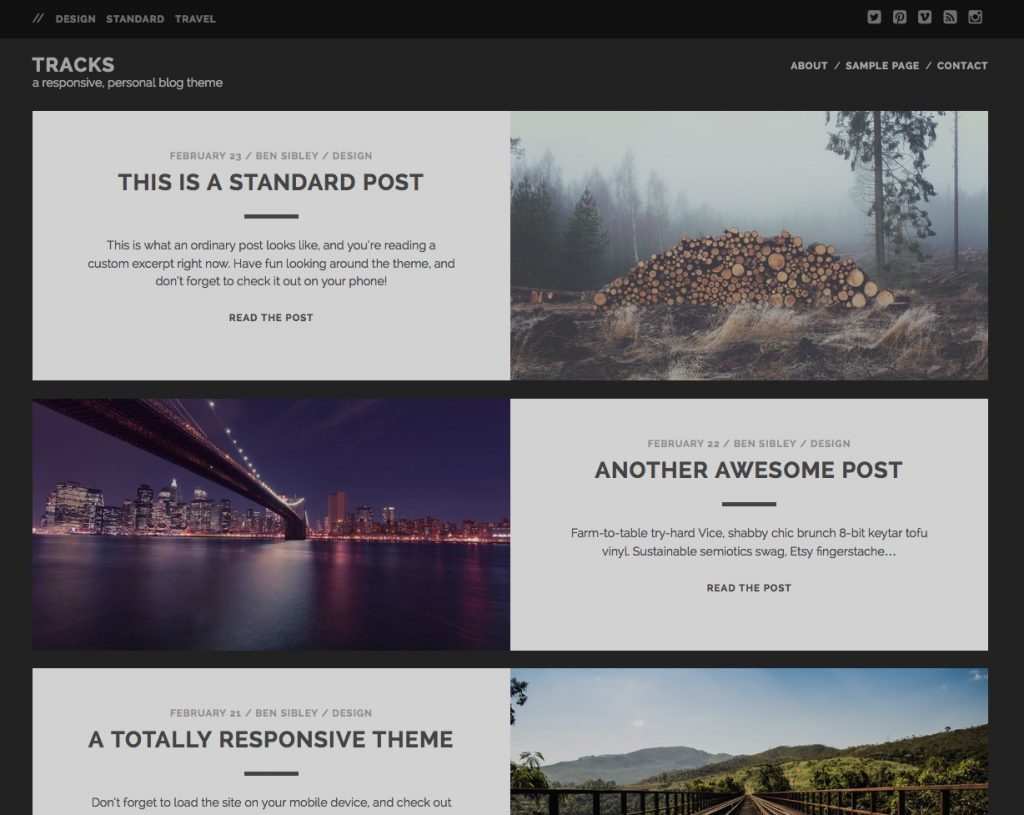Open the SAMPLE PAGE link

point(881,65)
